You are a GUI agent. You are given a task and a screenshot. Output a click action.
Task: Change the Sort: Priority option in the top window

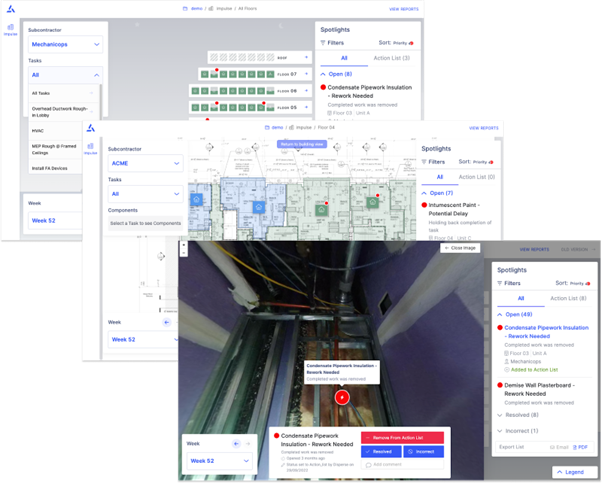(x=396, y=43)
